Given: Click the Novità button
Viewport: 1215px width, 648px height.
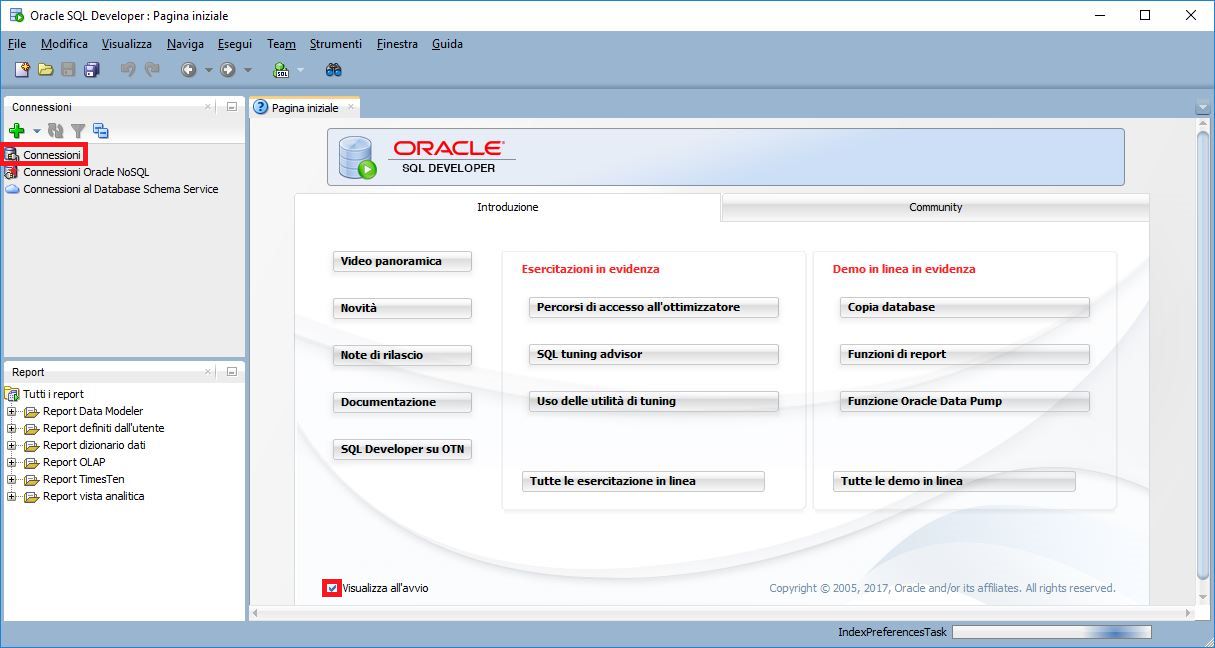Looking at the screenshot, I should [402, 308].
